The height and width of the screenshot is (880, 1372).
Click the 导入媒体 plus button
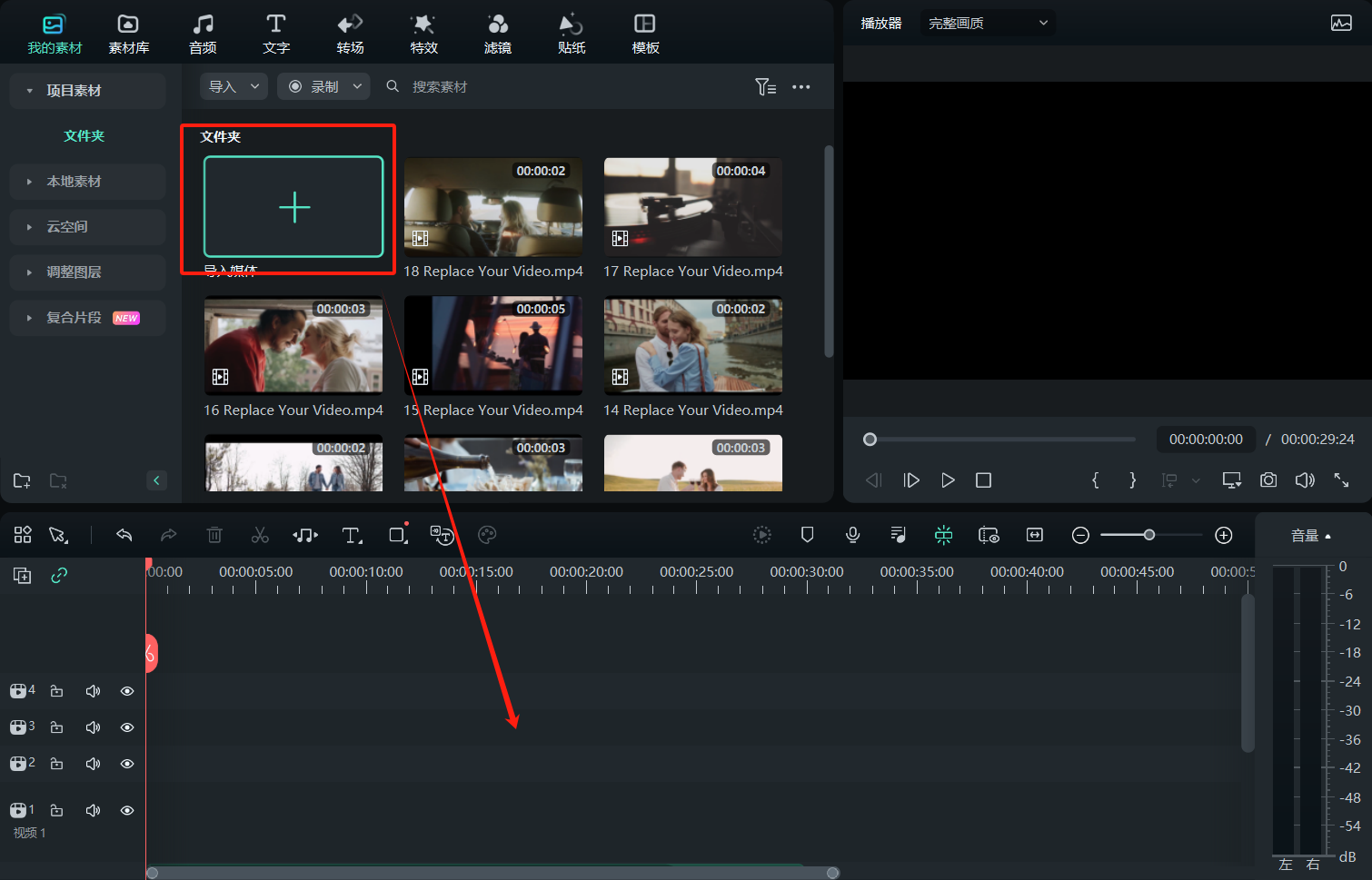(x=293, y=207)
